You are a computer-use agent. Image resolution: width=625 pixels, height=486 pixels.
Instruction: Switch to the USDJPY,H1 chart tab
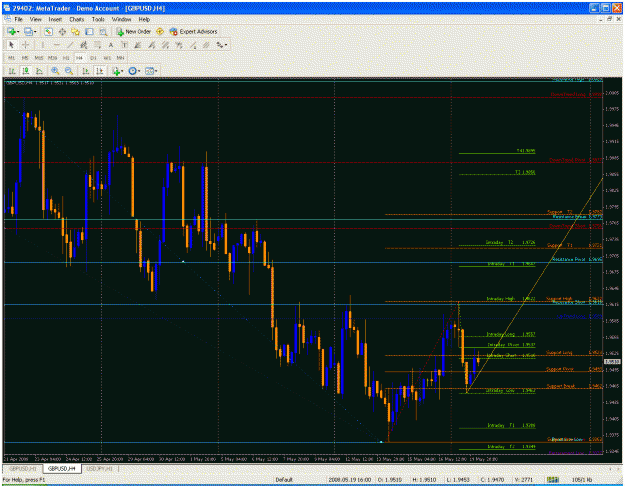tap(99, 469)
